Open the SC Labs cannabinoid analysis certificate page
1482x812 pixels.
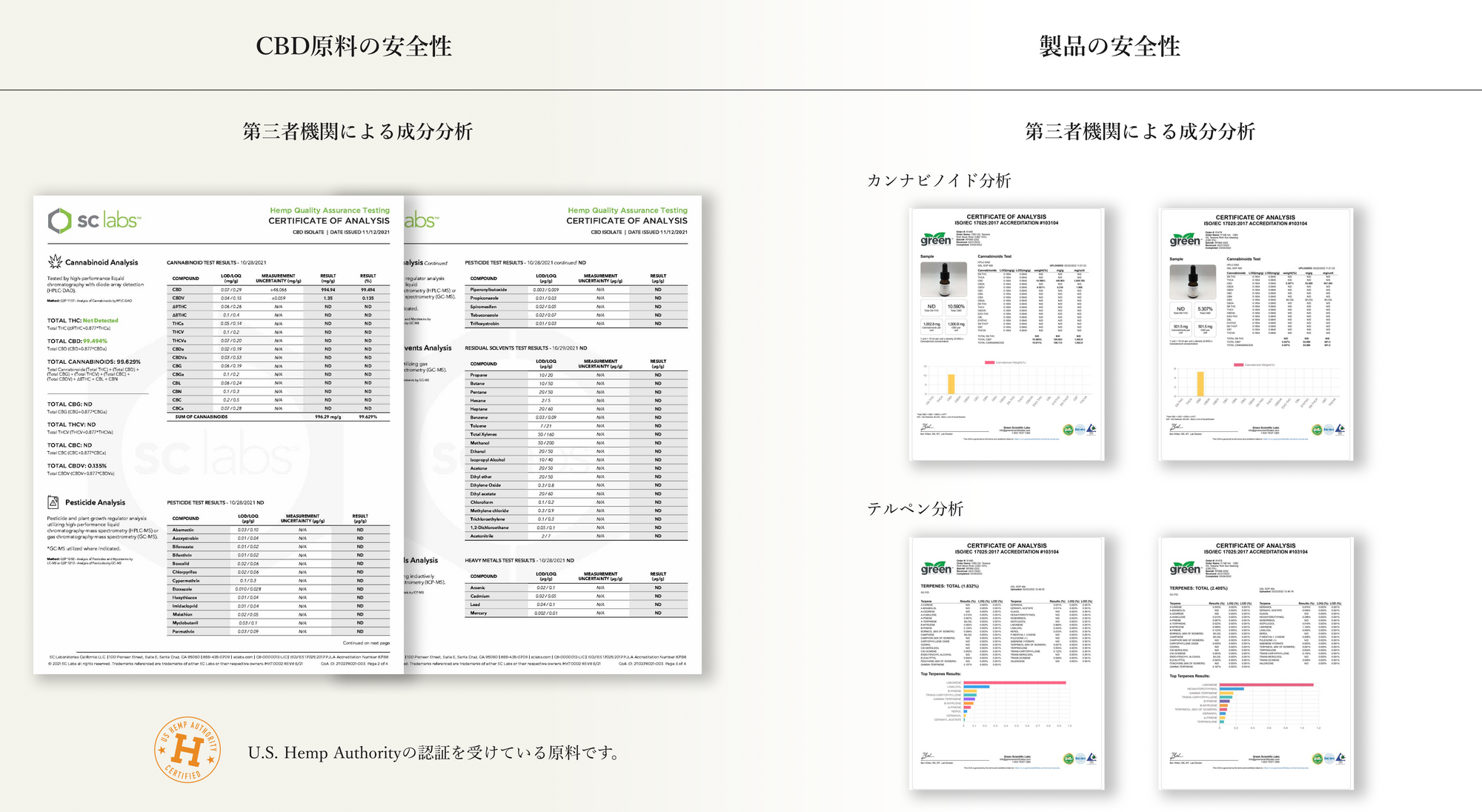(x=219, y=435)
